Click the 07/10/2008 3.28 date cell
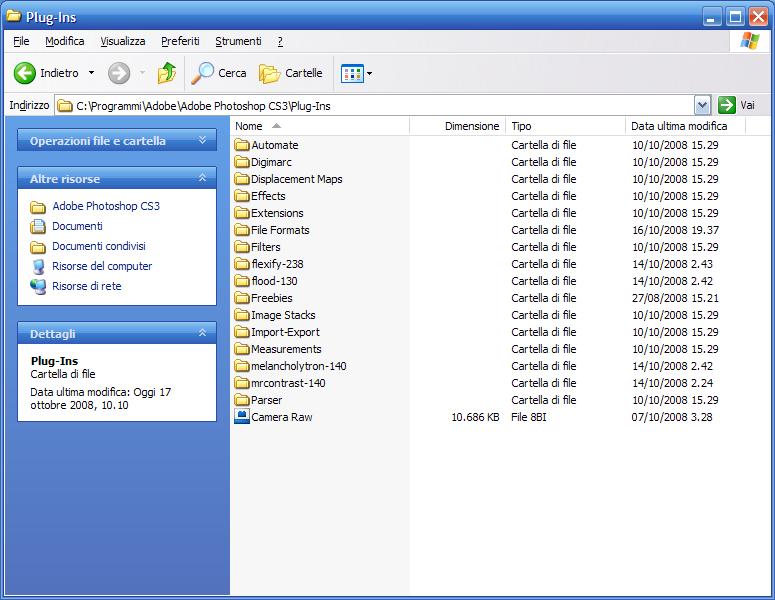The image size is (775, 600). [672, 417]
